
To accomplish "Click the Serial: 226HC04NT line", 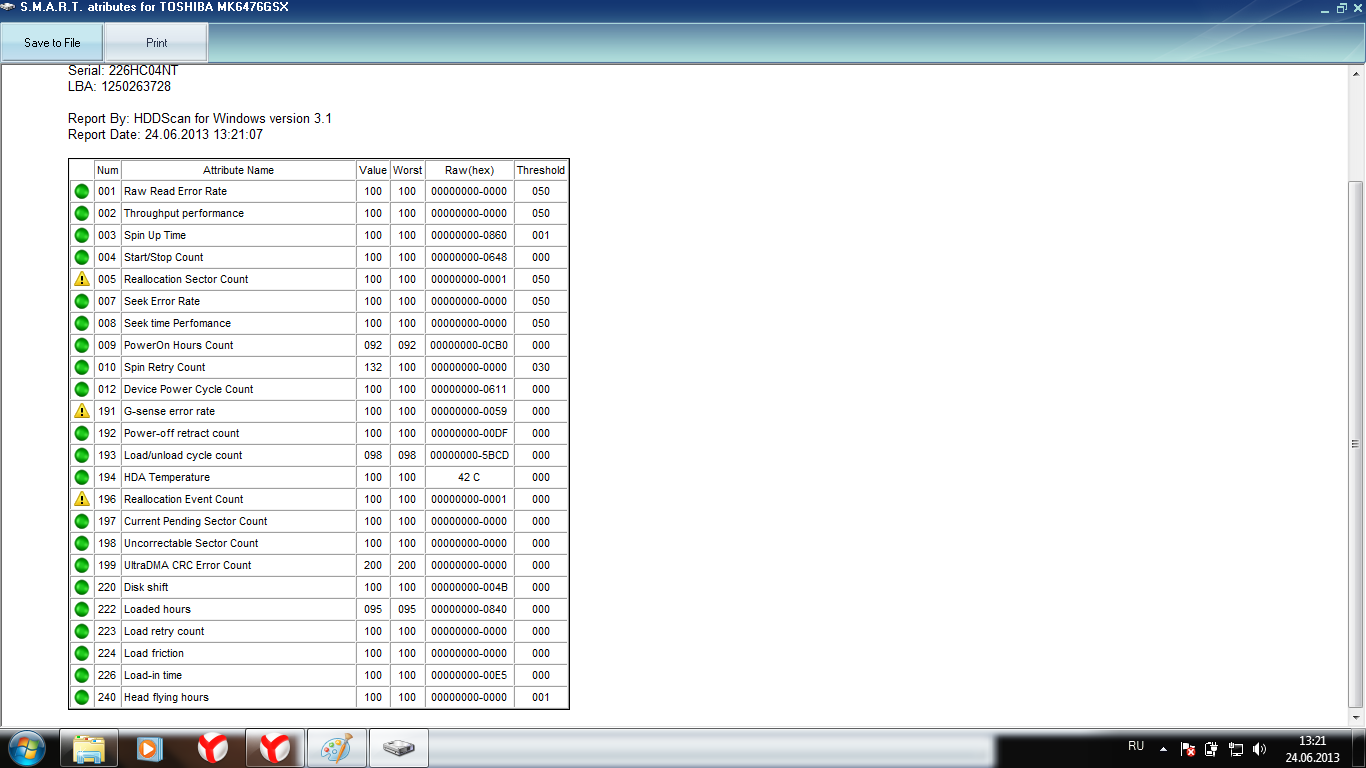I will [x=123, y=71].
